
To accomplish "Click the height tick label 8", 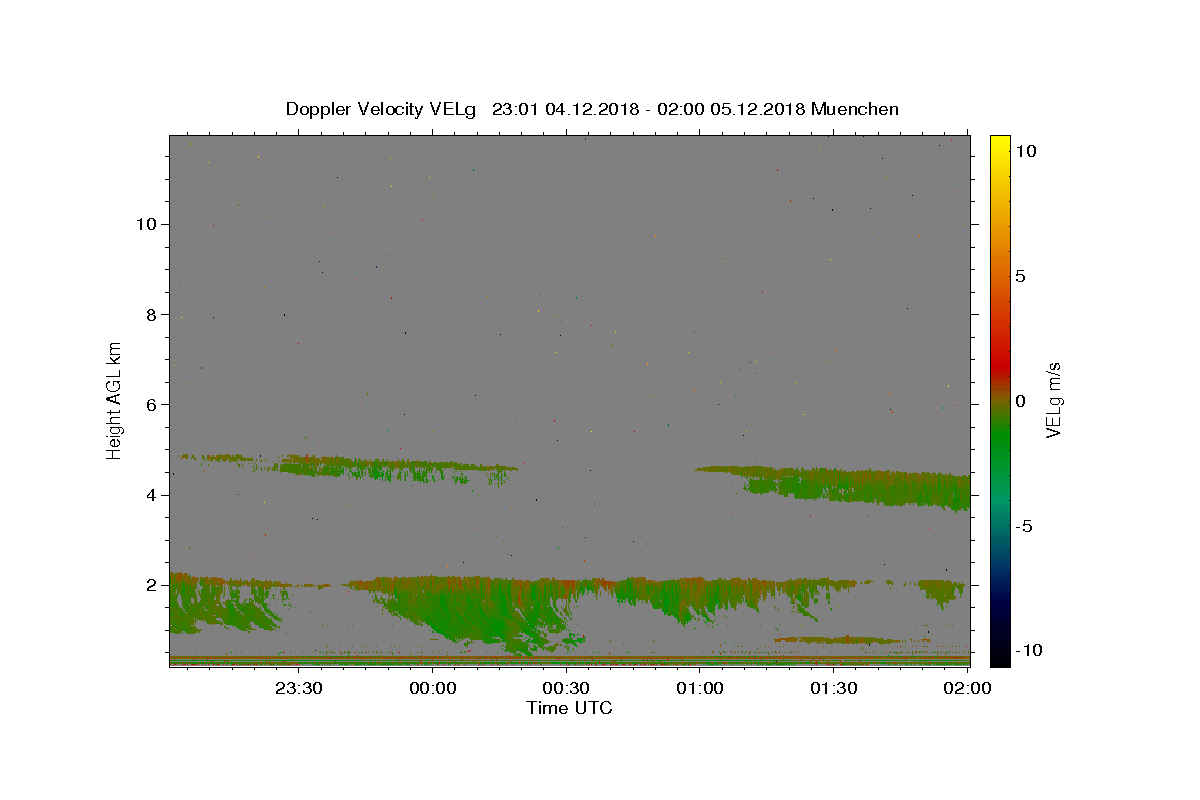I will pos(152,315).
